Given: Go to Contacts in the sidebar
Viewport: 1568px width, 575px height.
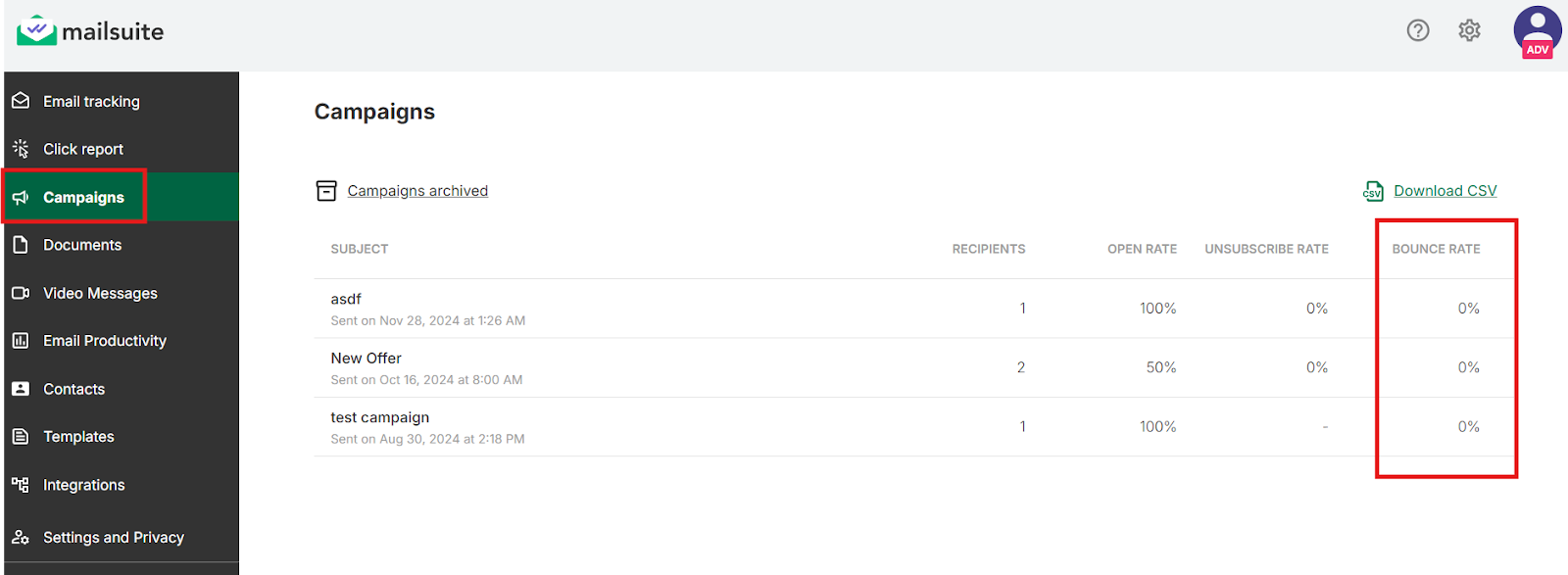Looking at the screenshot, I should [x=73, y=389].
